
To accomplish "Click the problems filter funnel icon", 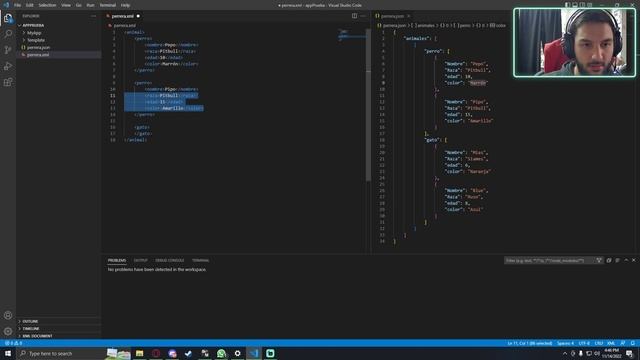I will [x=599, y=260].
